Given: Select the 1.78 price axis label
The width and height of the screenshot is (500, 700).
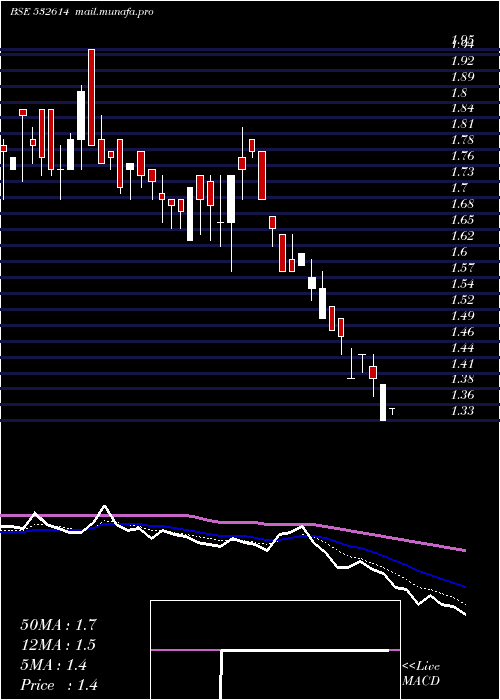Looking at the screenshot, I should pyautogui.click(x=462, y=140).
